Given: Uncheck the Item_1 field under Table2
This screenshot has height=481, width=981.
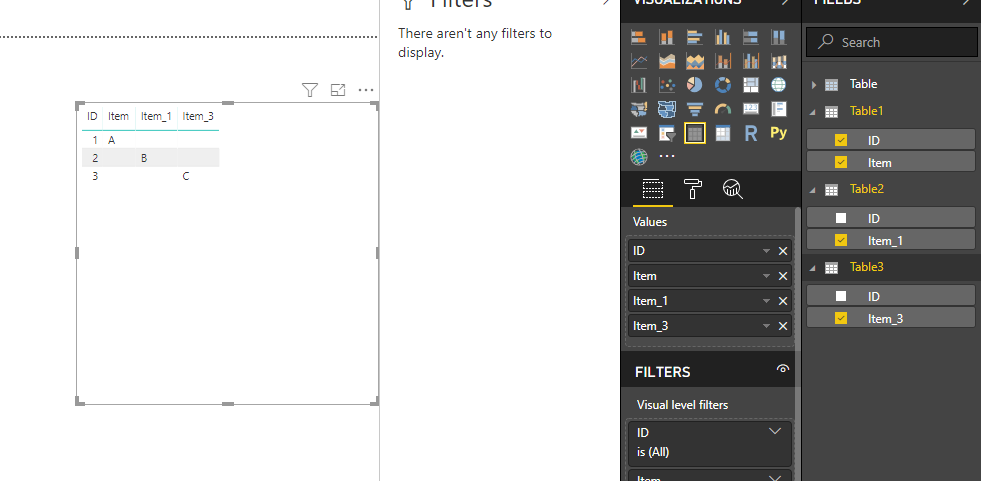Looking at the screenshot, I should tap(841, 240).
